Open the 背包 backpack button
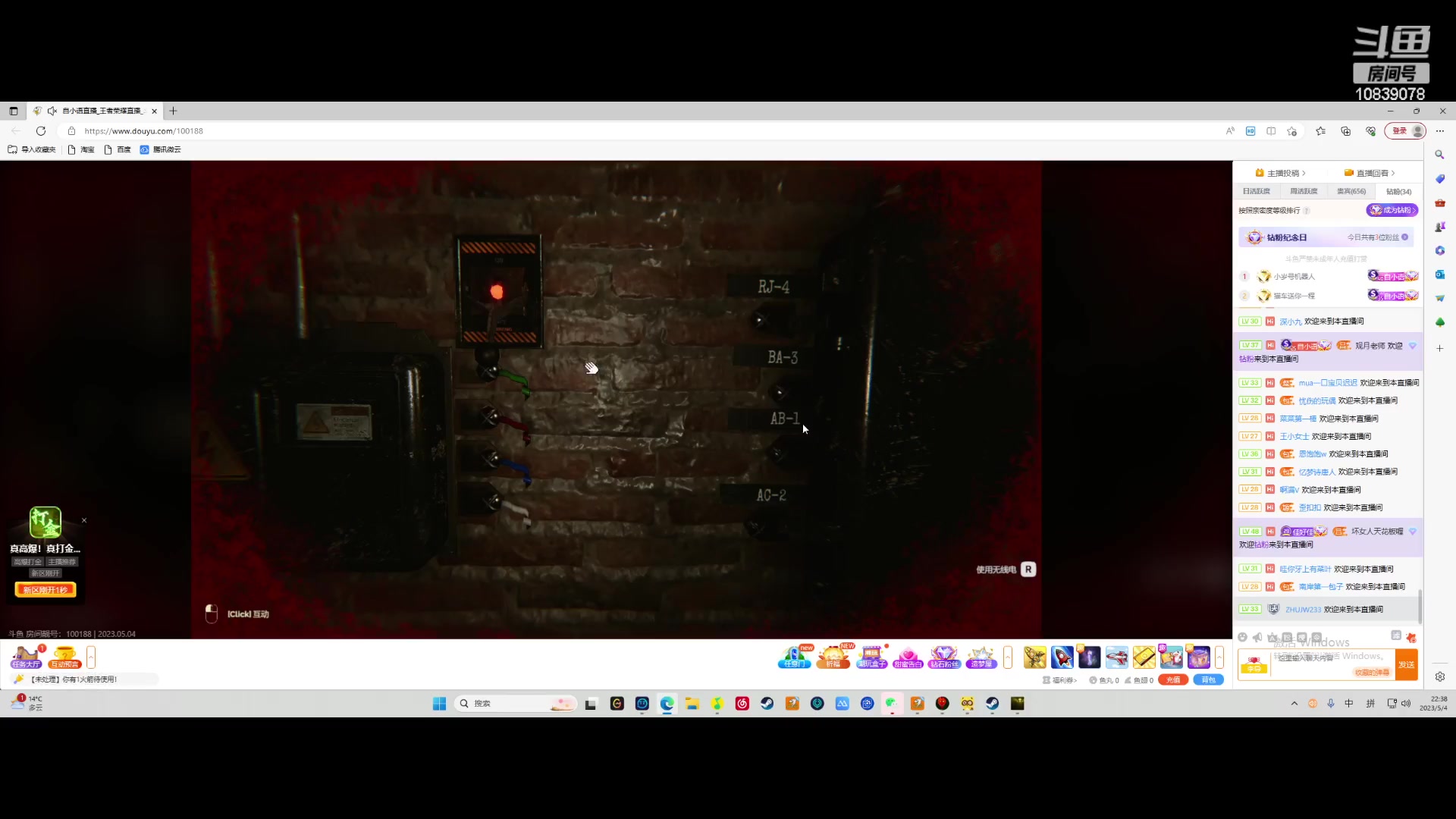Screen dimensions: 1456x819 point(1209,680)
